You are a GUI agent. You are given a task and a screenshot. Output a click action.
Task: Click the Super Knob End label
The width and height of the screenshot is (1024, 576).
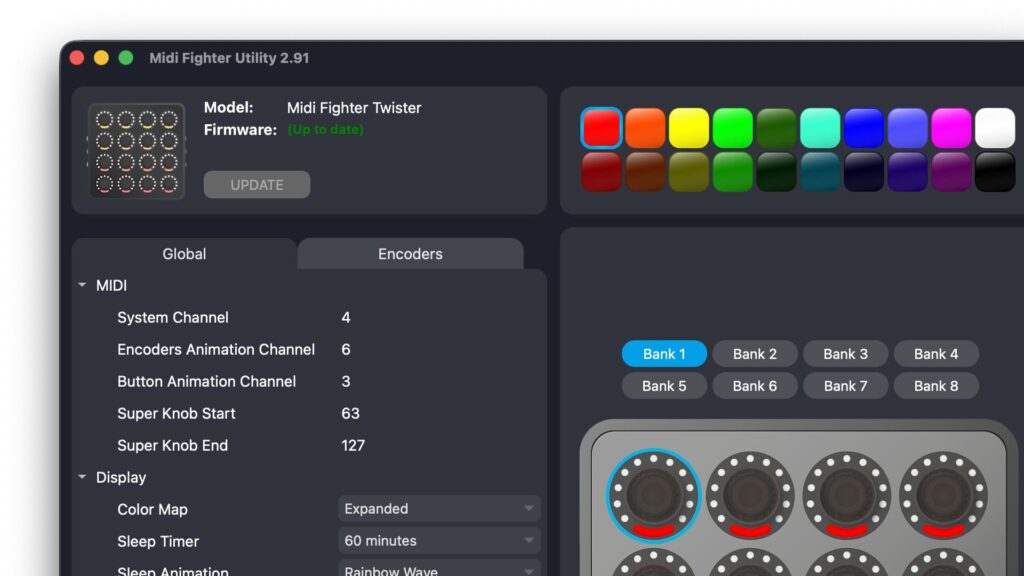(172, 445)
